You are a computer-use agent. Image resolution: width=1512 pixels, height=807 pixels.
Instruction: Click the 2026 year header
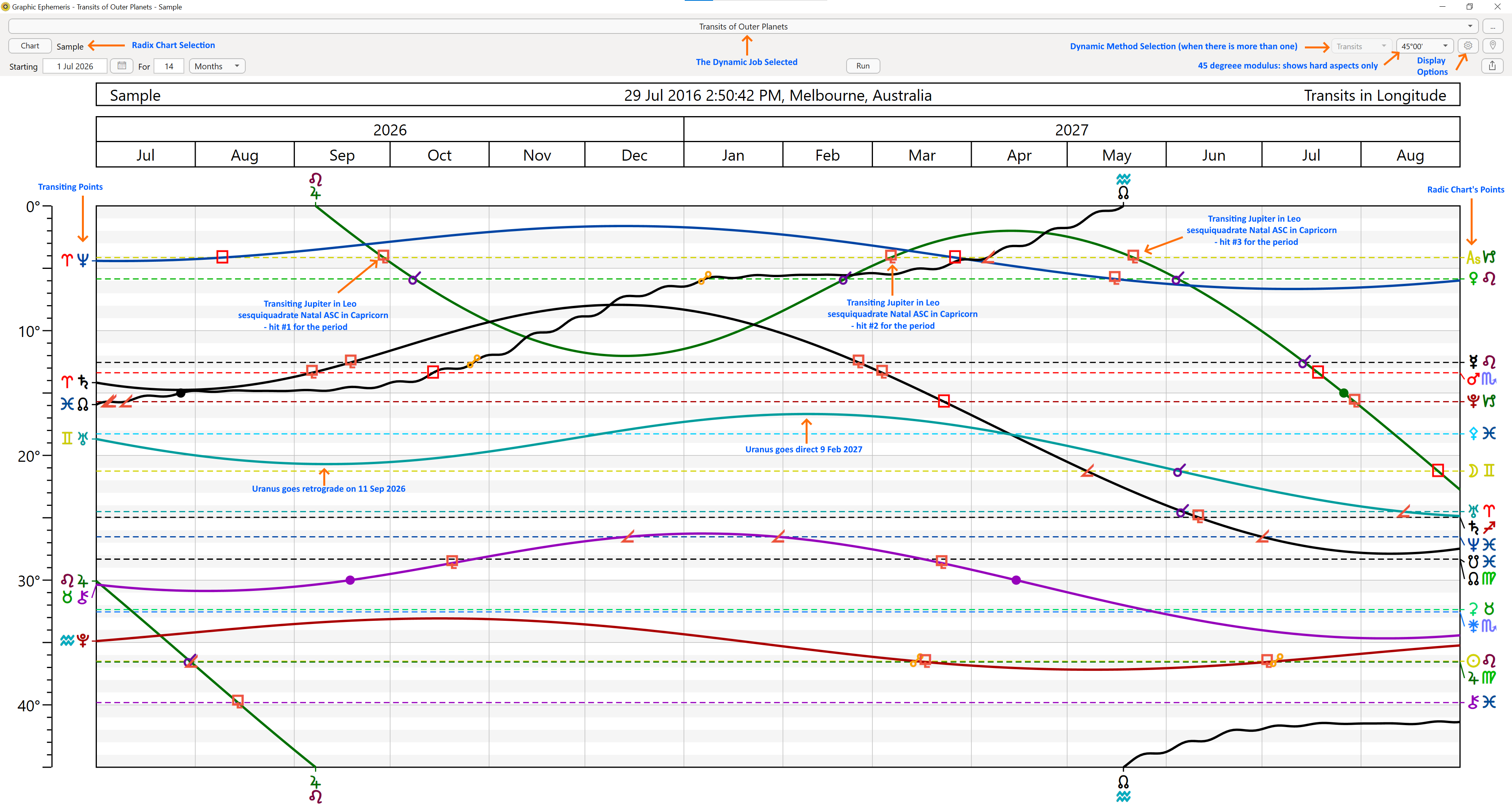[x=390, y=130]
